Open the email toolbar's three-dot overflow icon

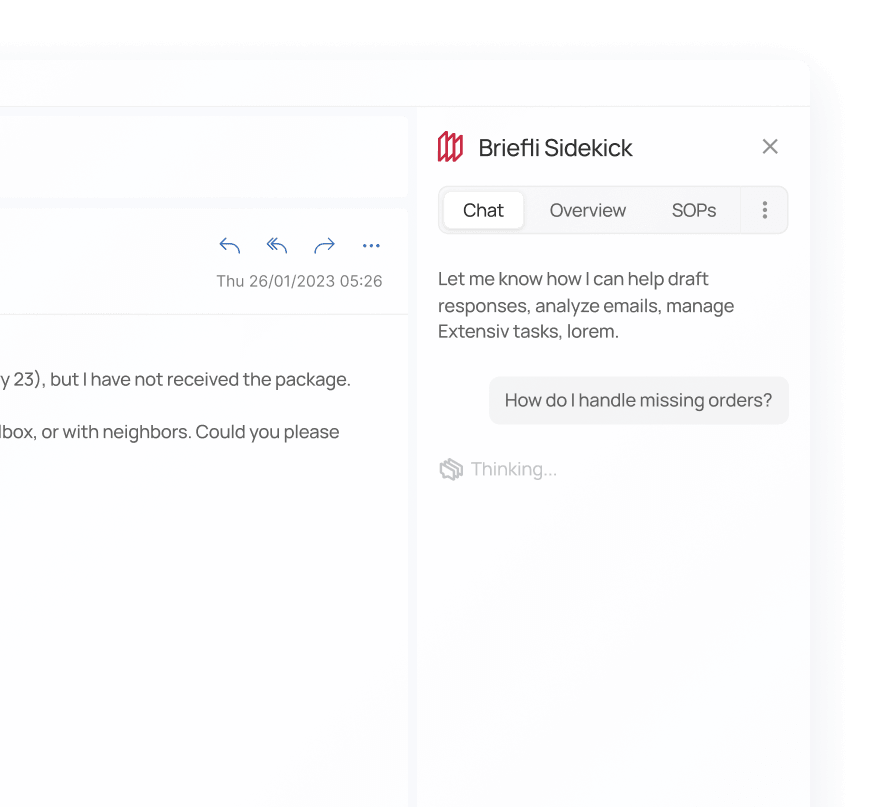(x=371, y=245)
